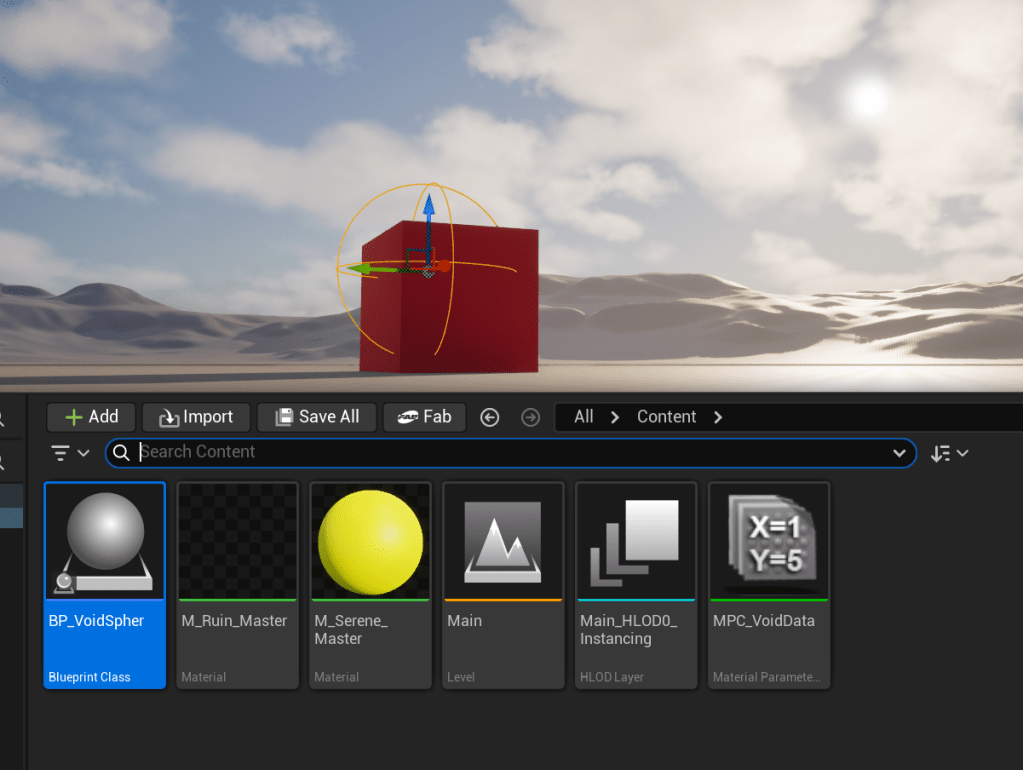Viewport: 1023px width, 770px height.
Task: Open the sort options dropdown
Action: tap(949, 453)
